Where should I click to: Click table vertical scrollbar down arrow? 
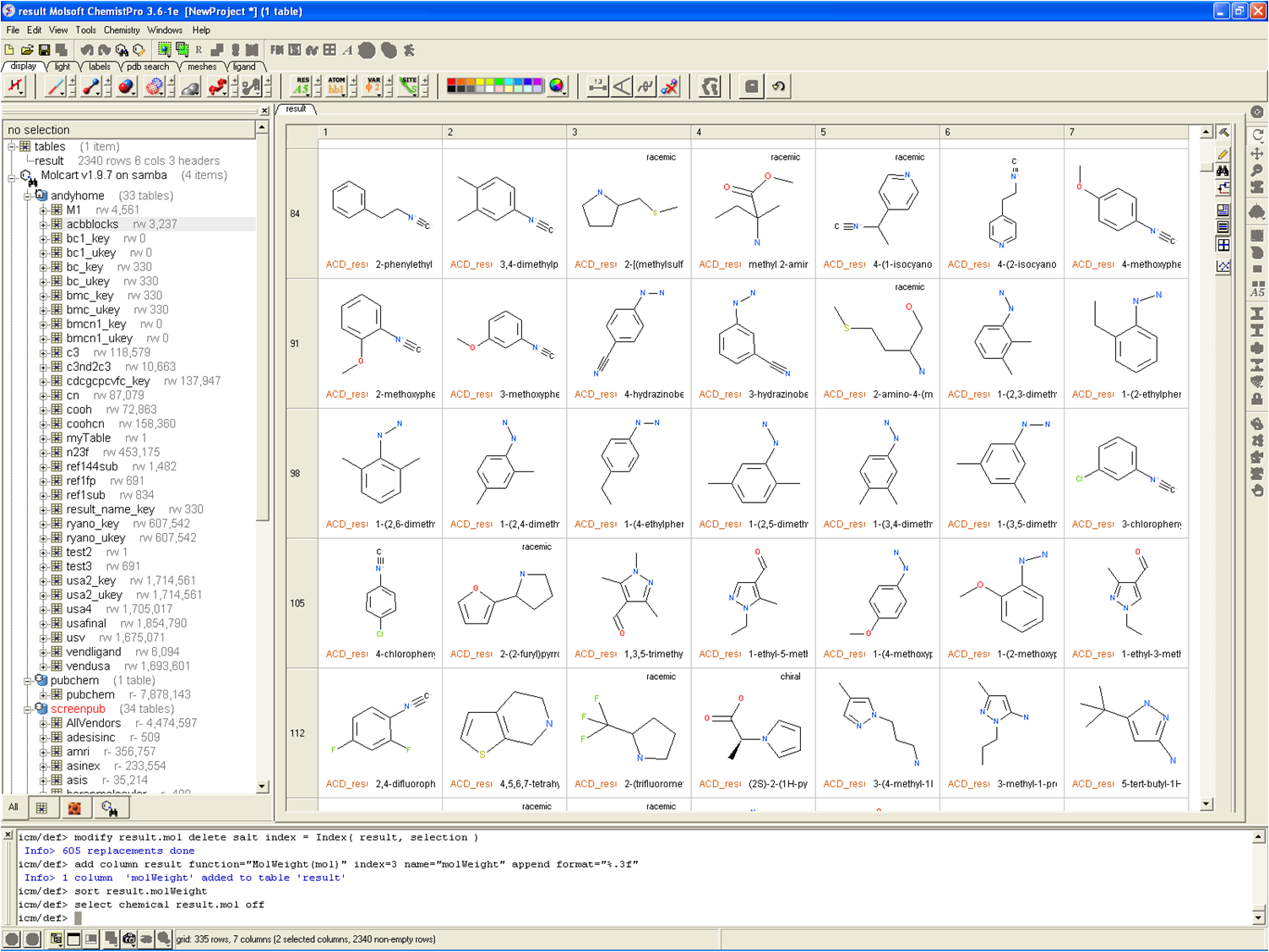click(x=1206, y=805)
